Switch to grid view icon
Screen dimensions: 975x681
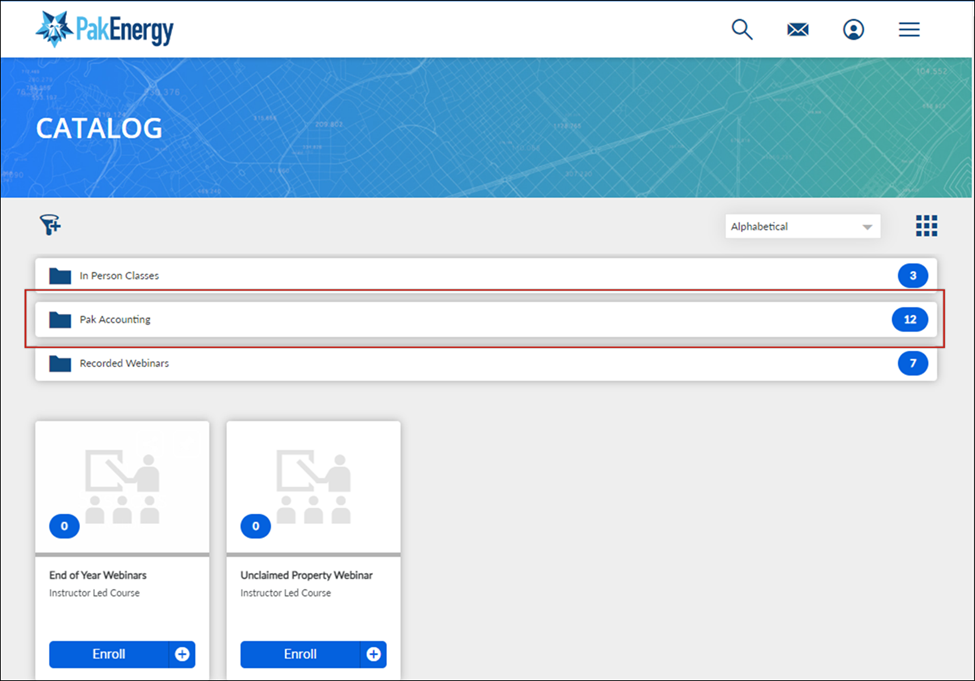(926, 226)
